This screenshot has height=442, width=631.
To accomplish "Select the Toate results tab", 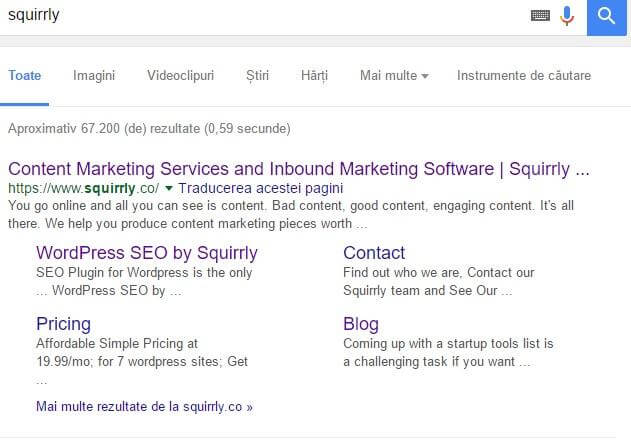I will pos(25,76).
